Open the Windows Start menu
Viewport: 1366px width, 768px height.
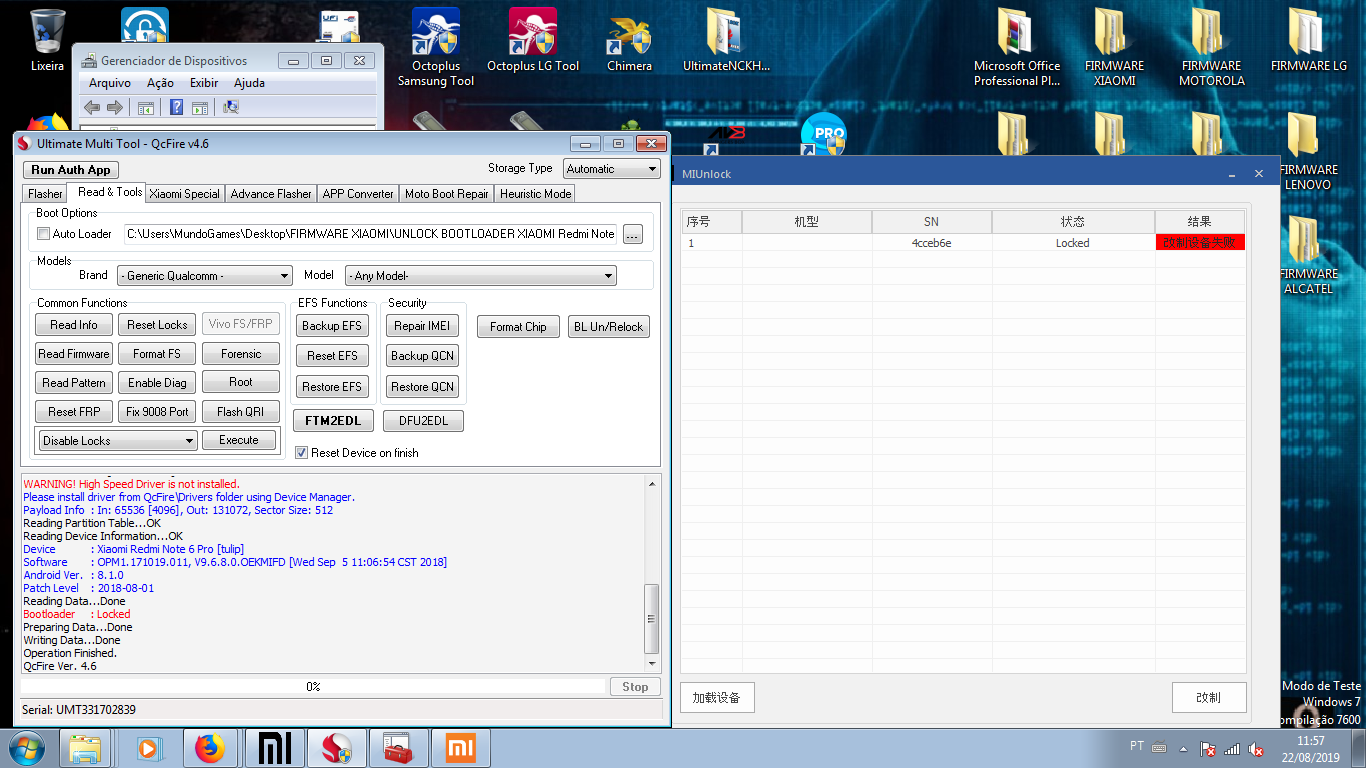point(26,748)
